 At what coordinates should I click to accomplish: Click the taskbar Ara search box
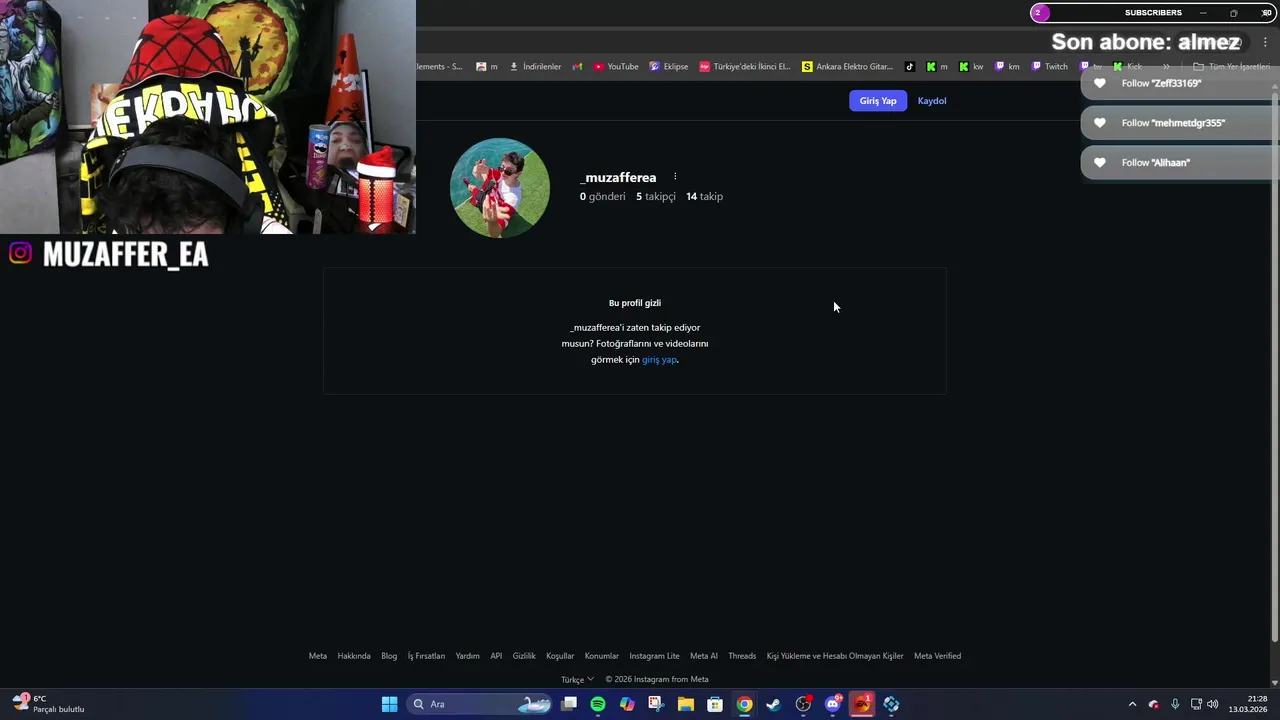click(x=481, y=704)
